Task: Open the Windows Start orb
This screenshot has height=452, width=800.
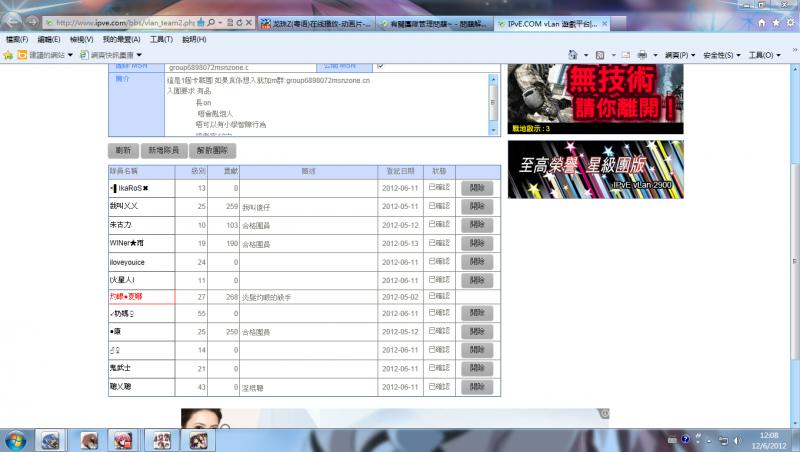Action: click(x=15, y=440)
